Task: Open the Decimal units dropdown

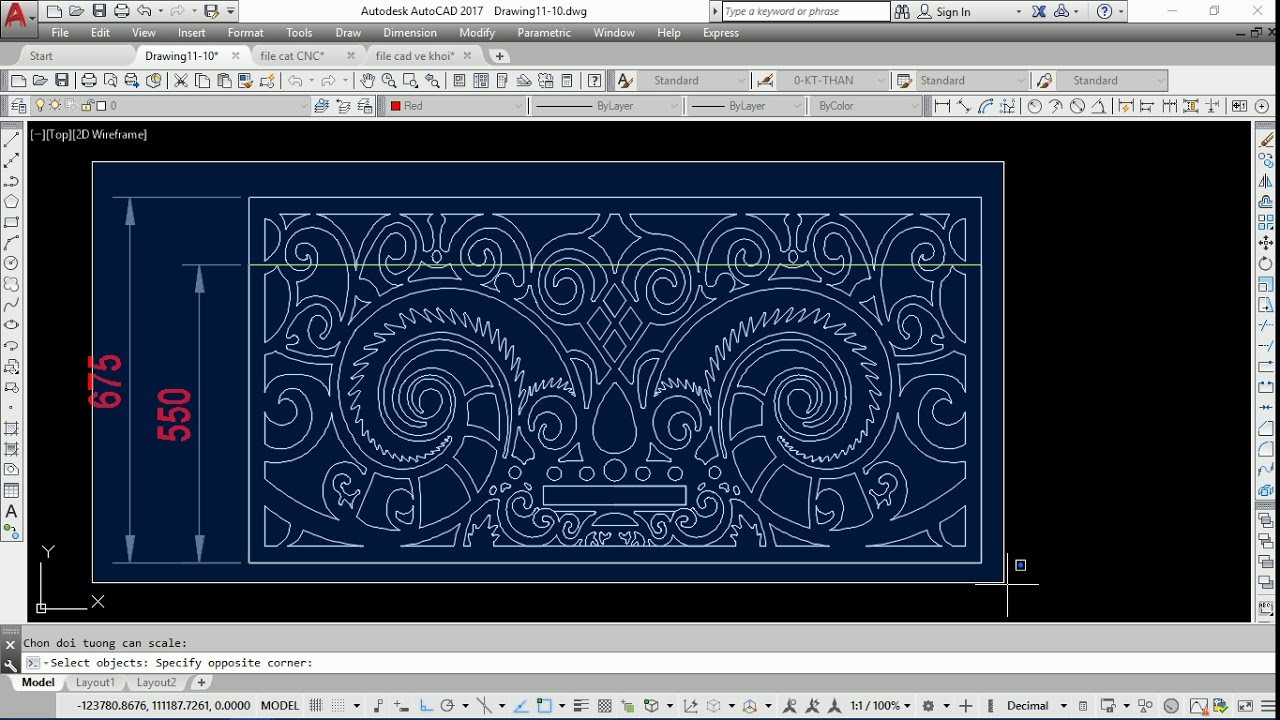Action: pos(1036,706)
